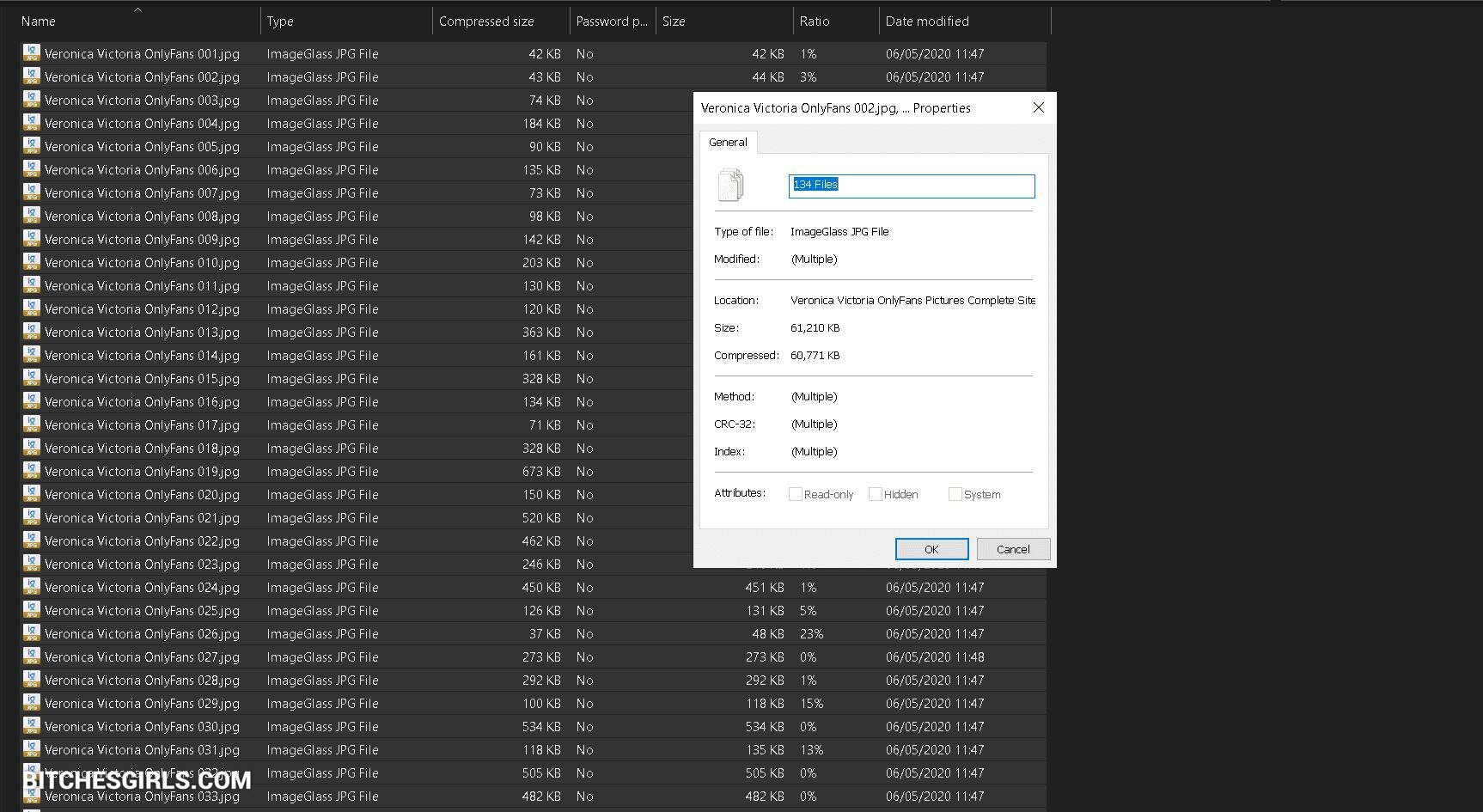Viewport: 1483px width, 812px height.
Task: Select the file icon for 005.jpg
Action: 32,146
